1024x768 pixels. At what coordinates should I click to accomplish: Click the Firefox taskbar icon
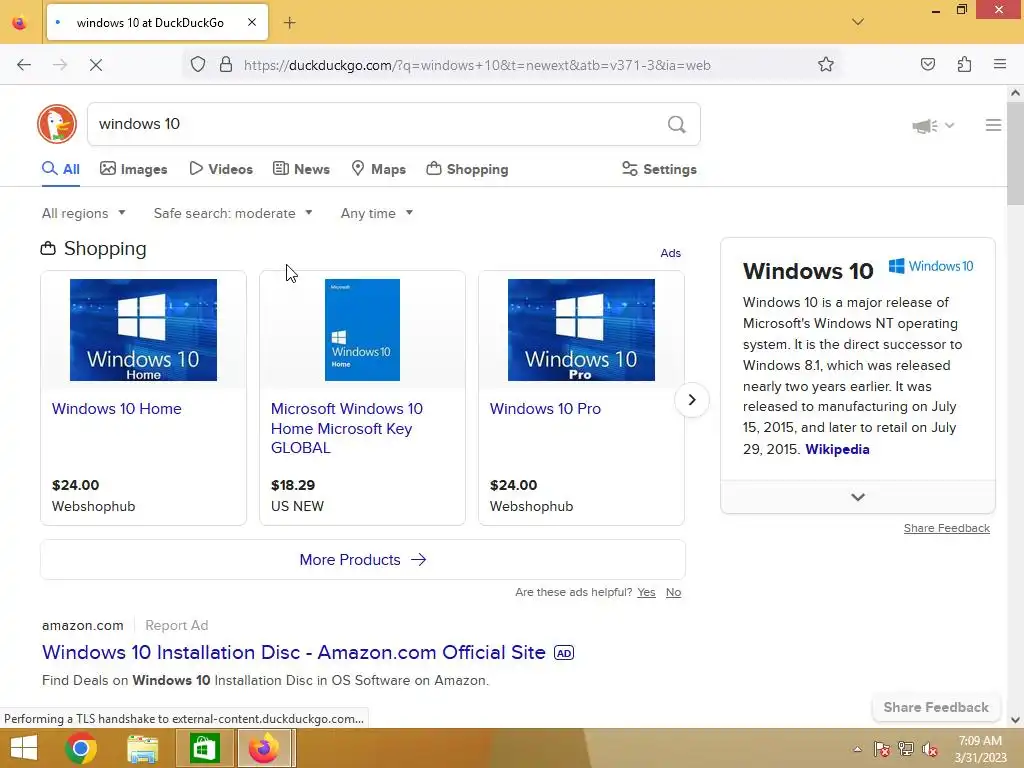264,748
